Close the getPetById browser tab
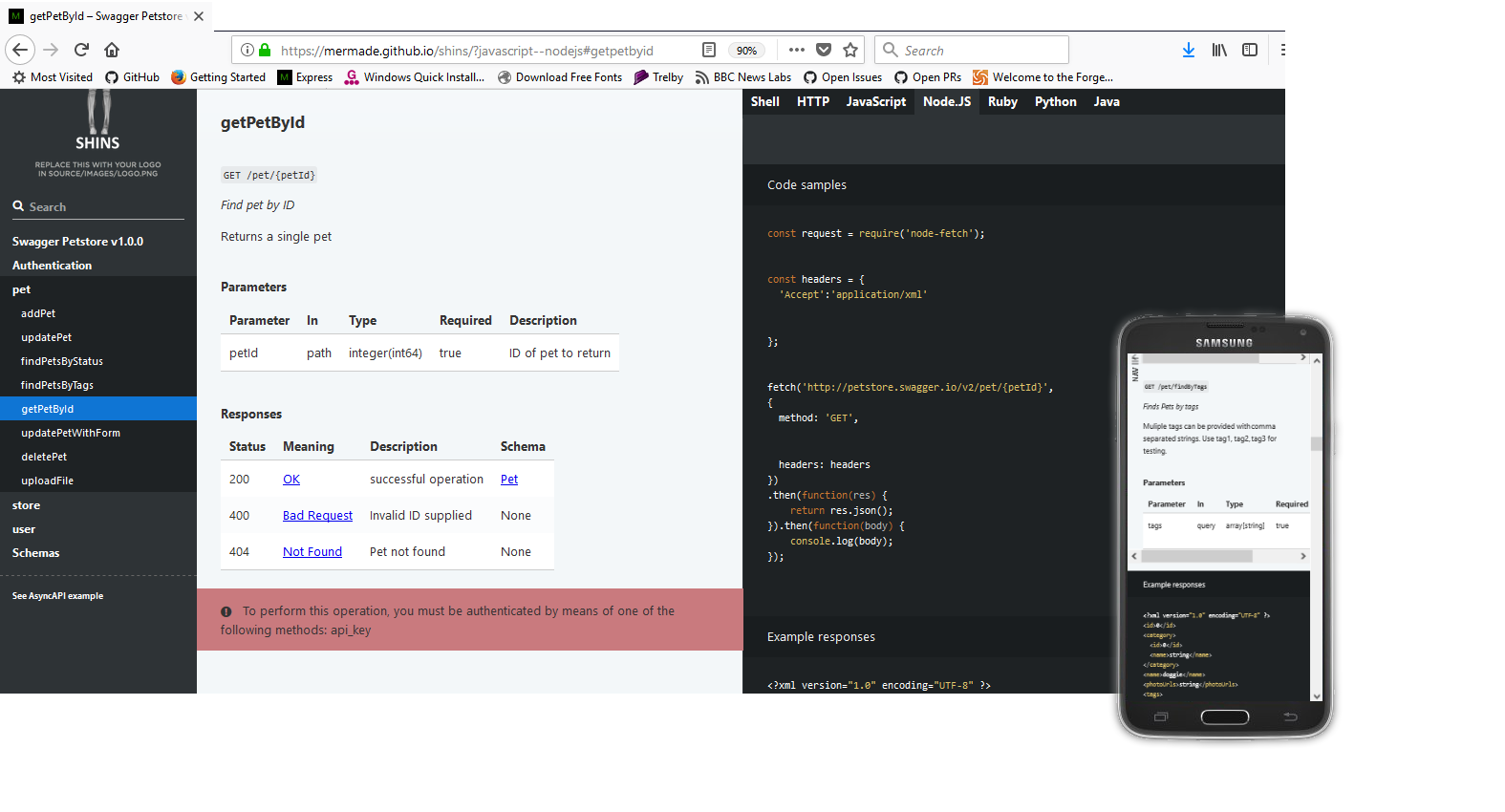The height and width of the screenshot is (812, 1505). click(x=199, y=16)
